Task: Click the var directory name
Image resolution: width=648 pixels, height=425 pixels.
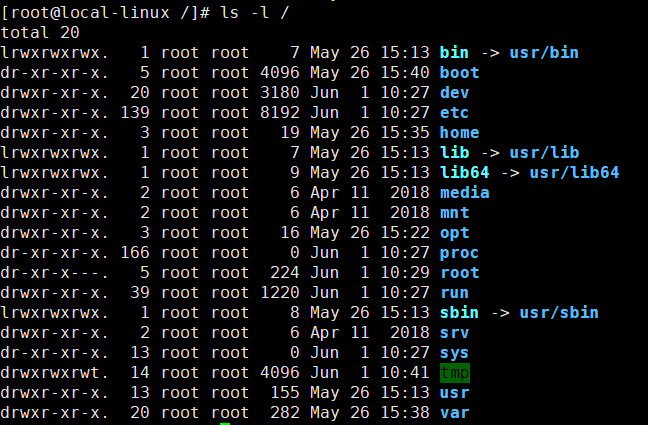Action: point(454,412)
